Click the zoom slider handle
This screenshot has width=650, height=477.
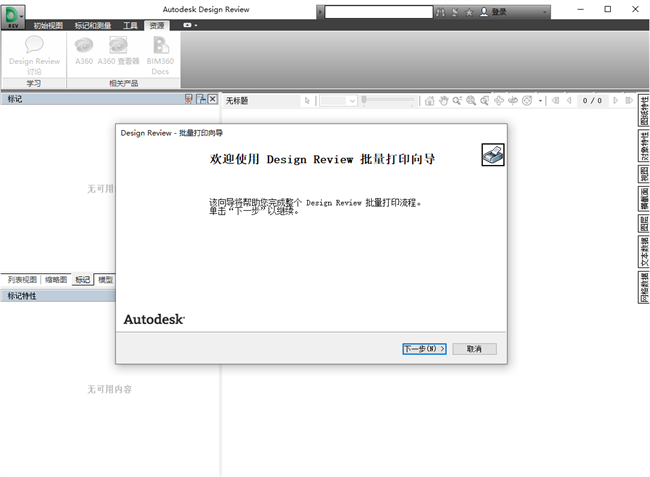tap(364, 99)
